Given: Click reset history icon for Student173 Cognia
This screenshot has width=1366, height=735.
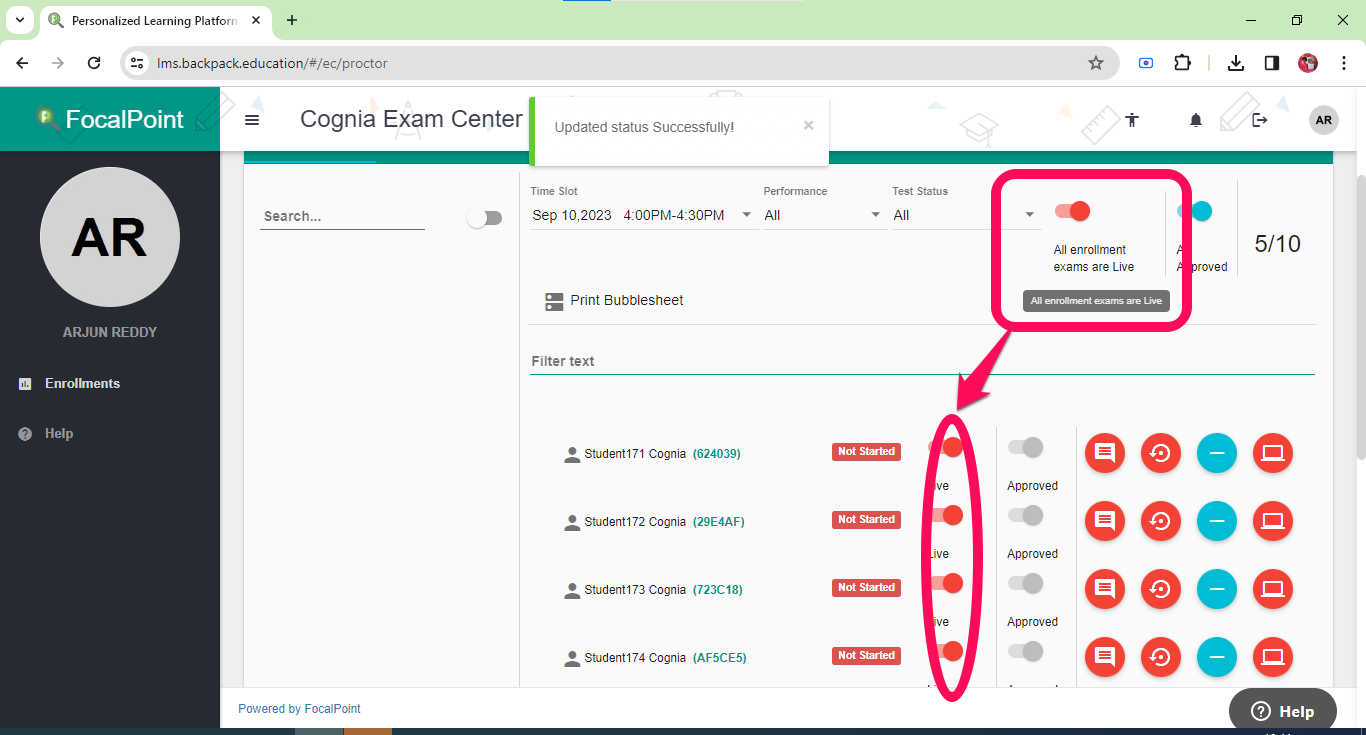Looking at the screenshot, I should pyautogui.click(x=1161, y=589).
